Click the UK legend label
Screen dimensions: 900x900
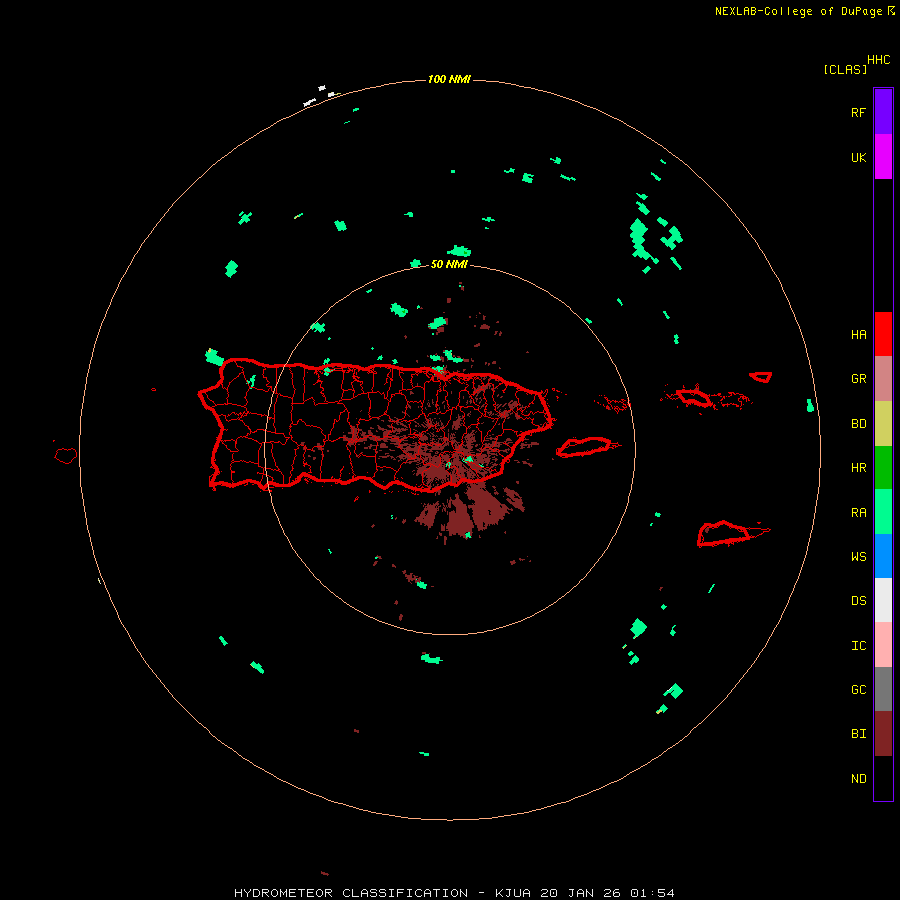pos(858,158)
